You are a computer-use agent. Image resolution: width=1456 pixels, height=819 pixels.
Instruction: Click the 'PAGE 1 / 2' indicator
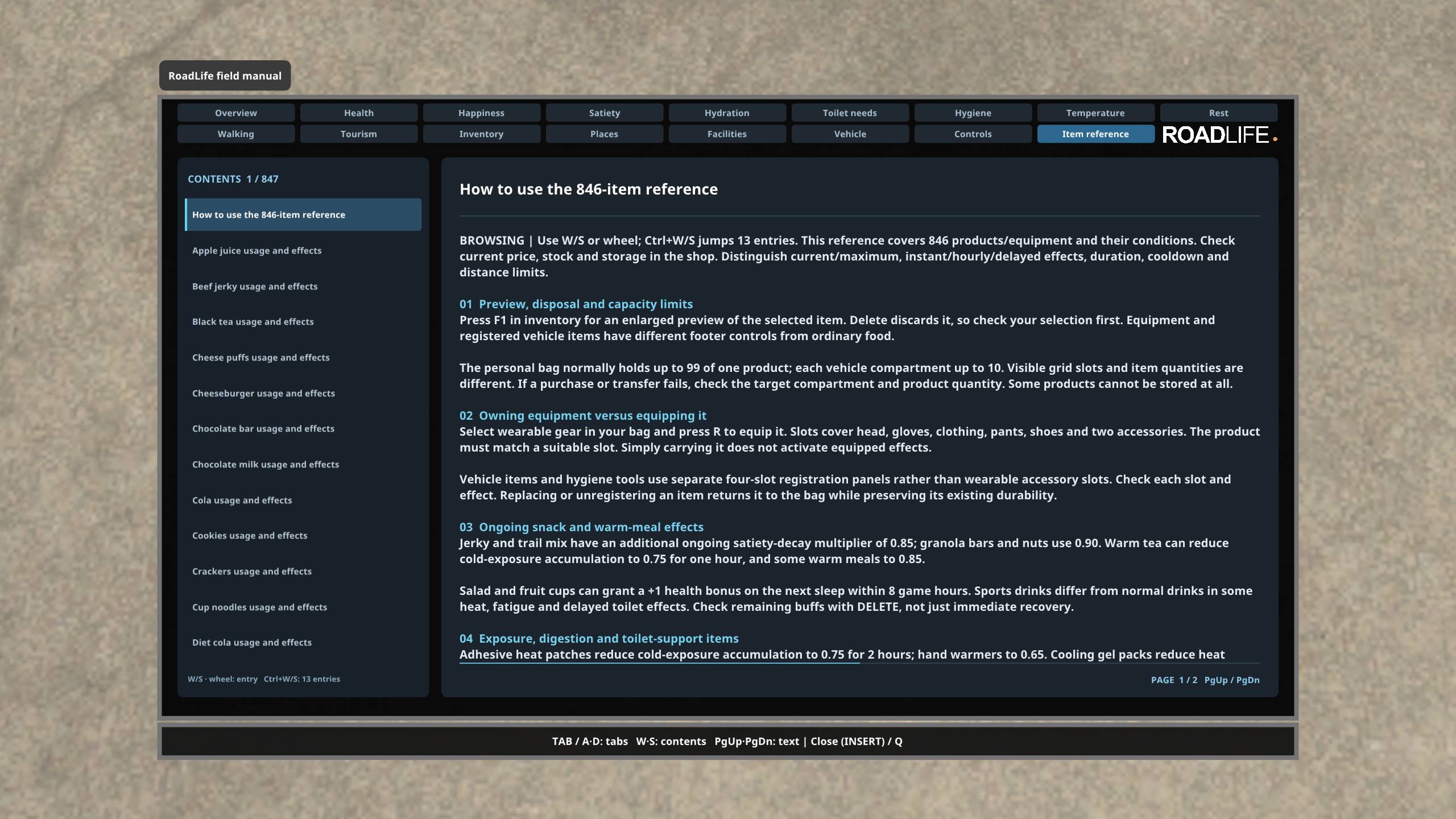[x=1174, y=680]
